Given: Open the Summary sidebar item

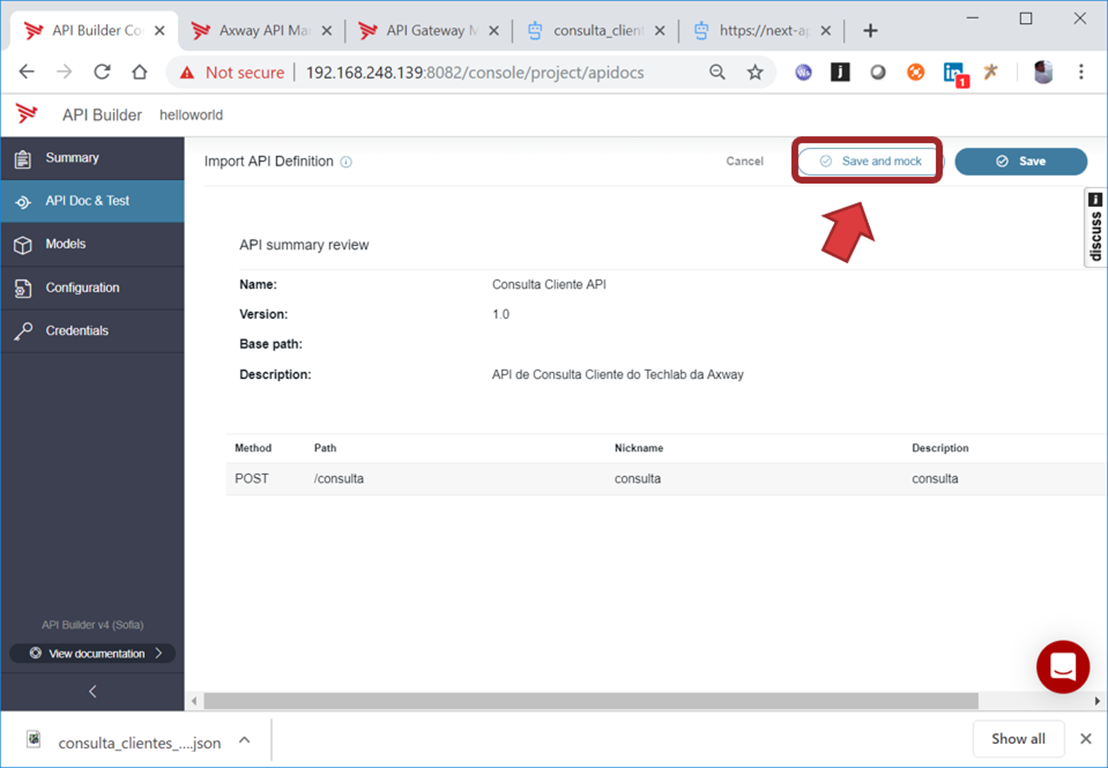Looking at the screenshot, I should pos(92,158).
